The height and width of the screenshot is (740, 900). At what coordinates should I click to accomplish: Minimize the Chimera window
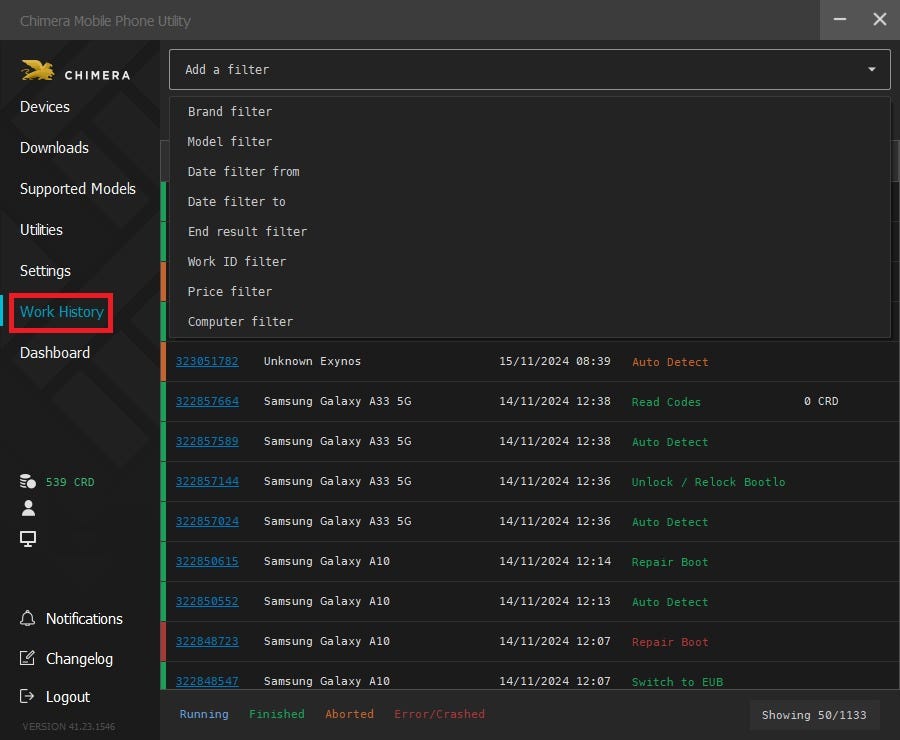(x=840, y=20)
